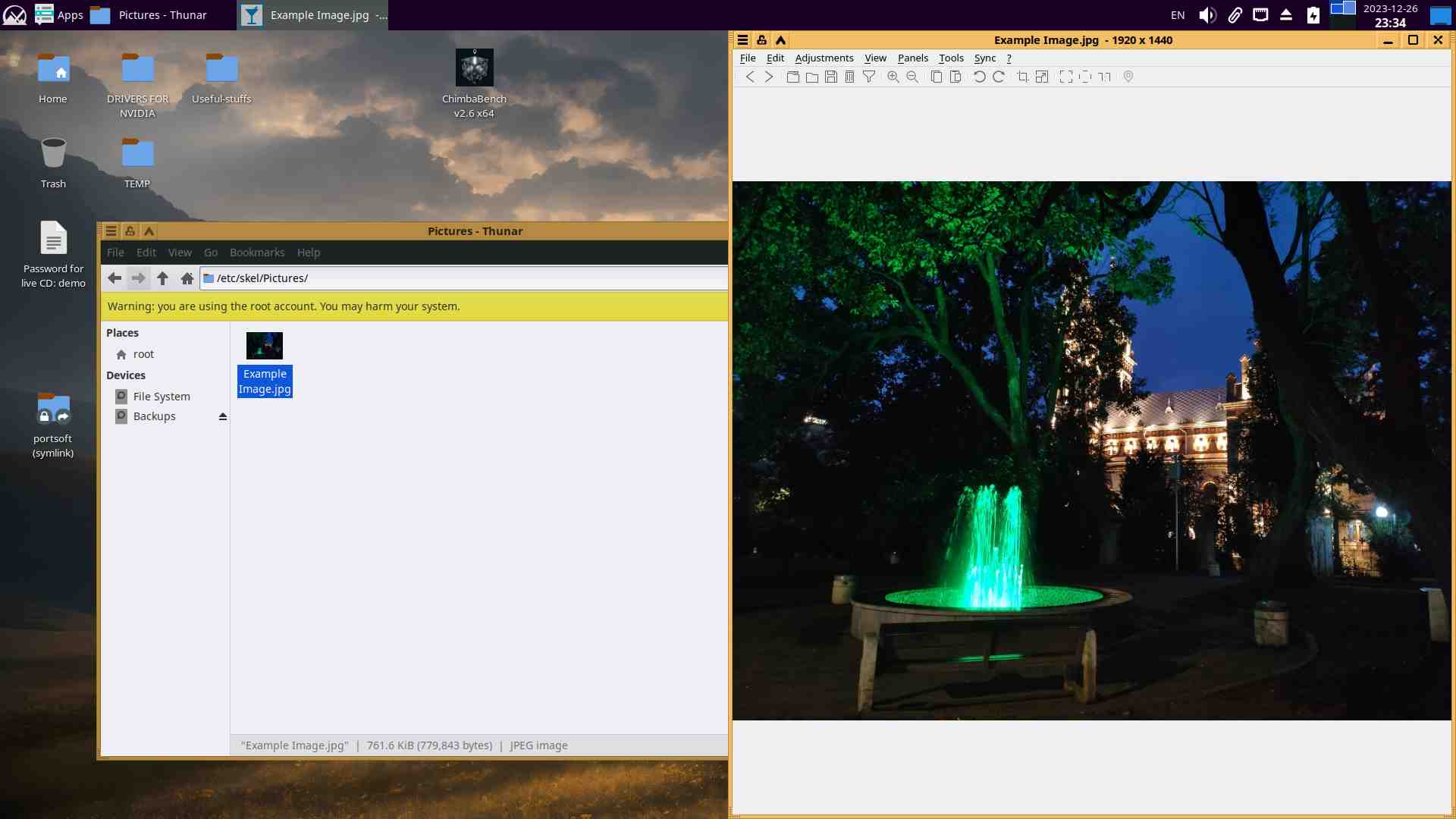This screenshot has width=1456, height=819.
Task: Click the resize image toolbar icon
Action: pyautogui.click(x=1042, y=77)
